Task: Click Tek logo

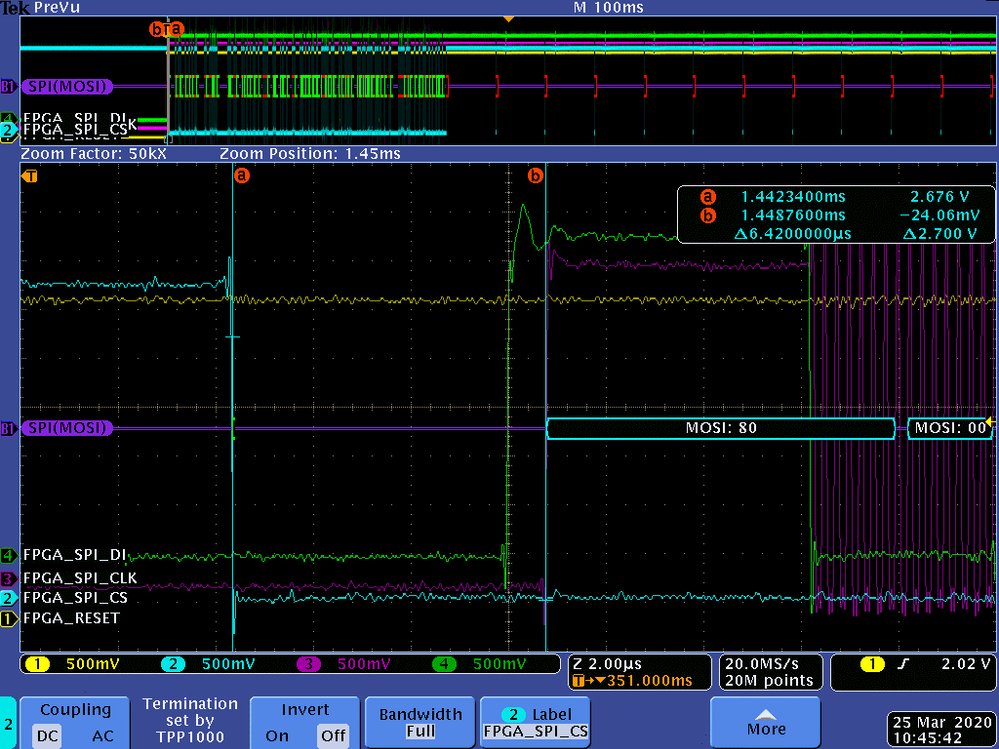Action: [x=15, y=8]
